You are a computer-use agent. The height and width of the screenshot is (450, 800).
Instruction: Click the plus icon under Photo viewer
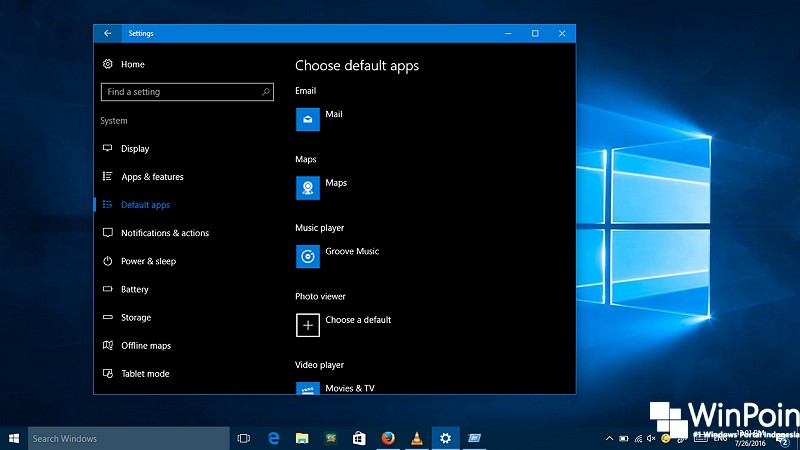(x=308, y=325)
